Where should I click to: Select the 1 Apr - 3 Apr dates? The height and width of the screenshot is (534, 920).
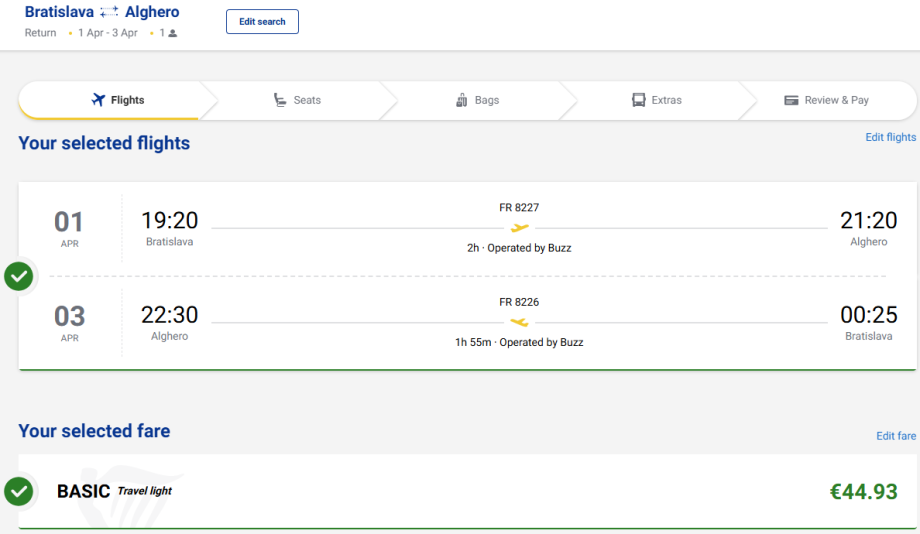pos(108,33)
